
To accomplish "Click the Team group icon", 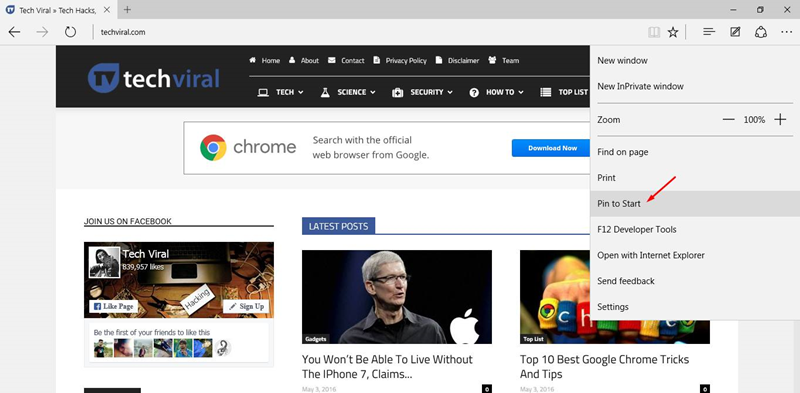I will (492, 60).
